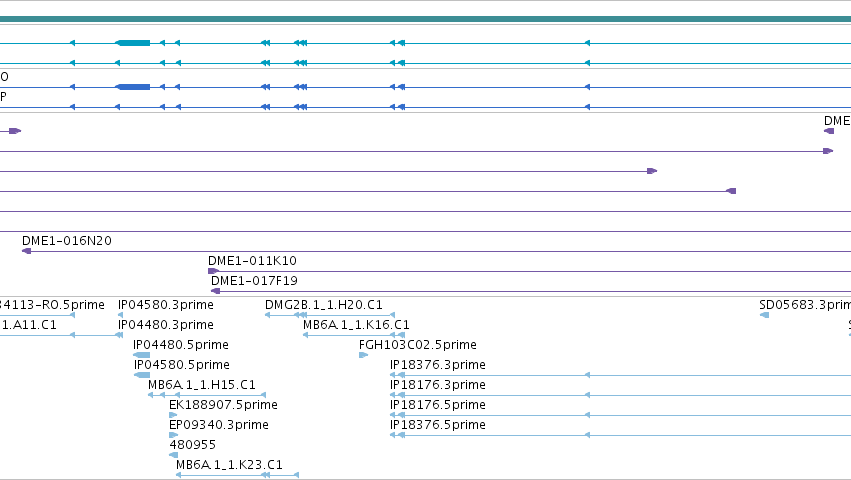Viewport: 851px width, 480px height.
Task: Click the SD05683.3prime label
Action: tap(805, 305)
